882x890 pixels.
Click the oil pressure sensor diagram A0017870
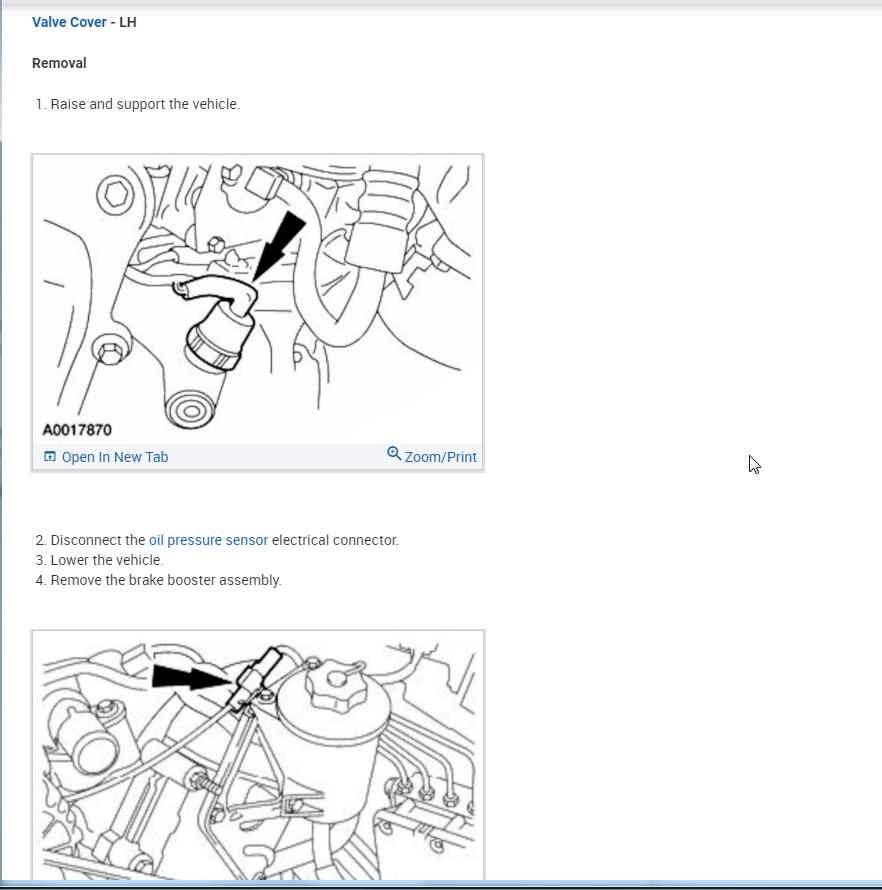tap(258, 300)
